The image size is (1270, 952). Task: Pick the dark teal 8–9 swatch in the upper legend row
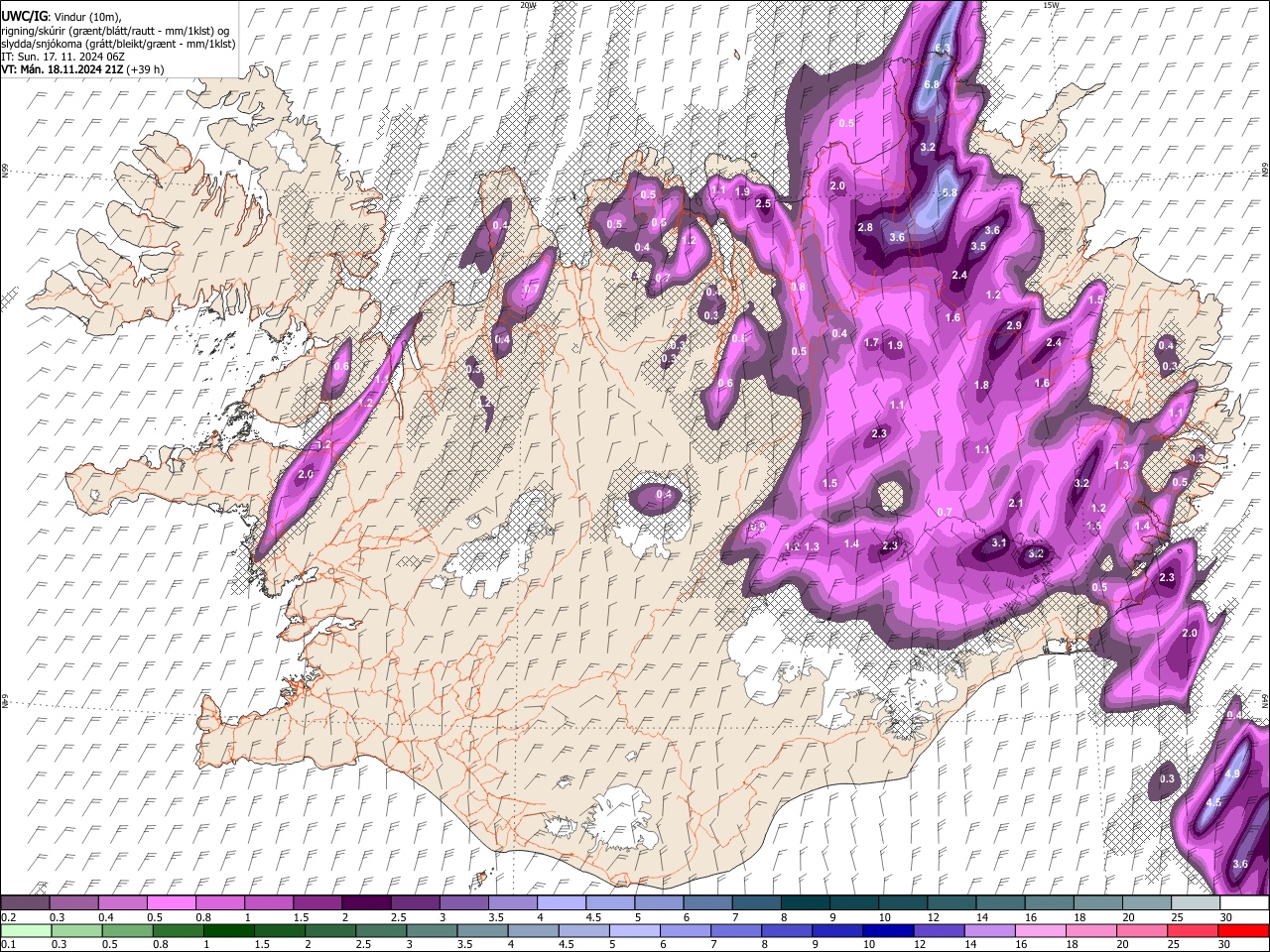[x=806, y=903]
